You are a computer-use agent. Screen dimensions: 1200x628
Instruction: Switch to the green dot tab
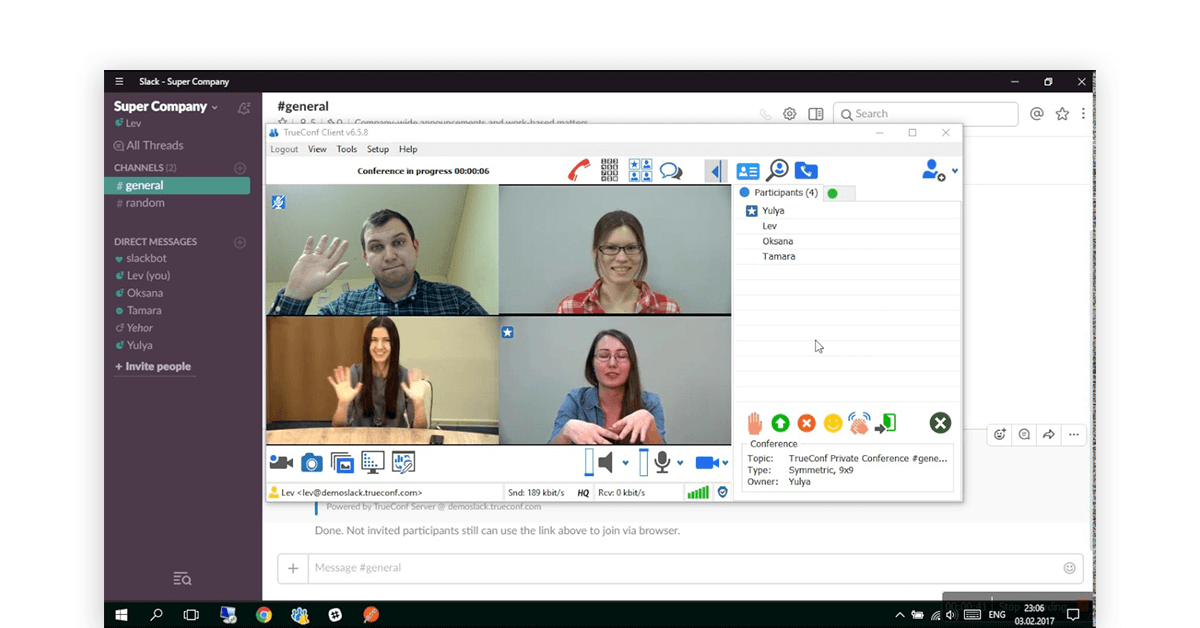point(839,193)
